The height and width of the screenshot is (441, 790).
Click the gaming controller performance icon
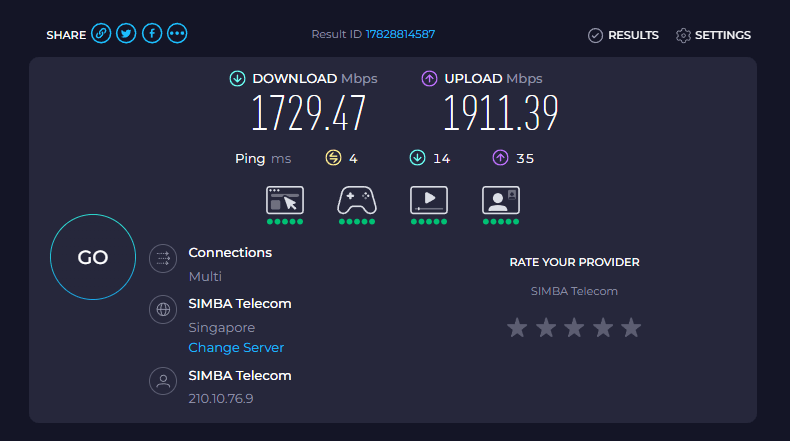[x=357, y=200]
